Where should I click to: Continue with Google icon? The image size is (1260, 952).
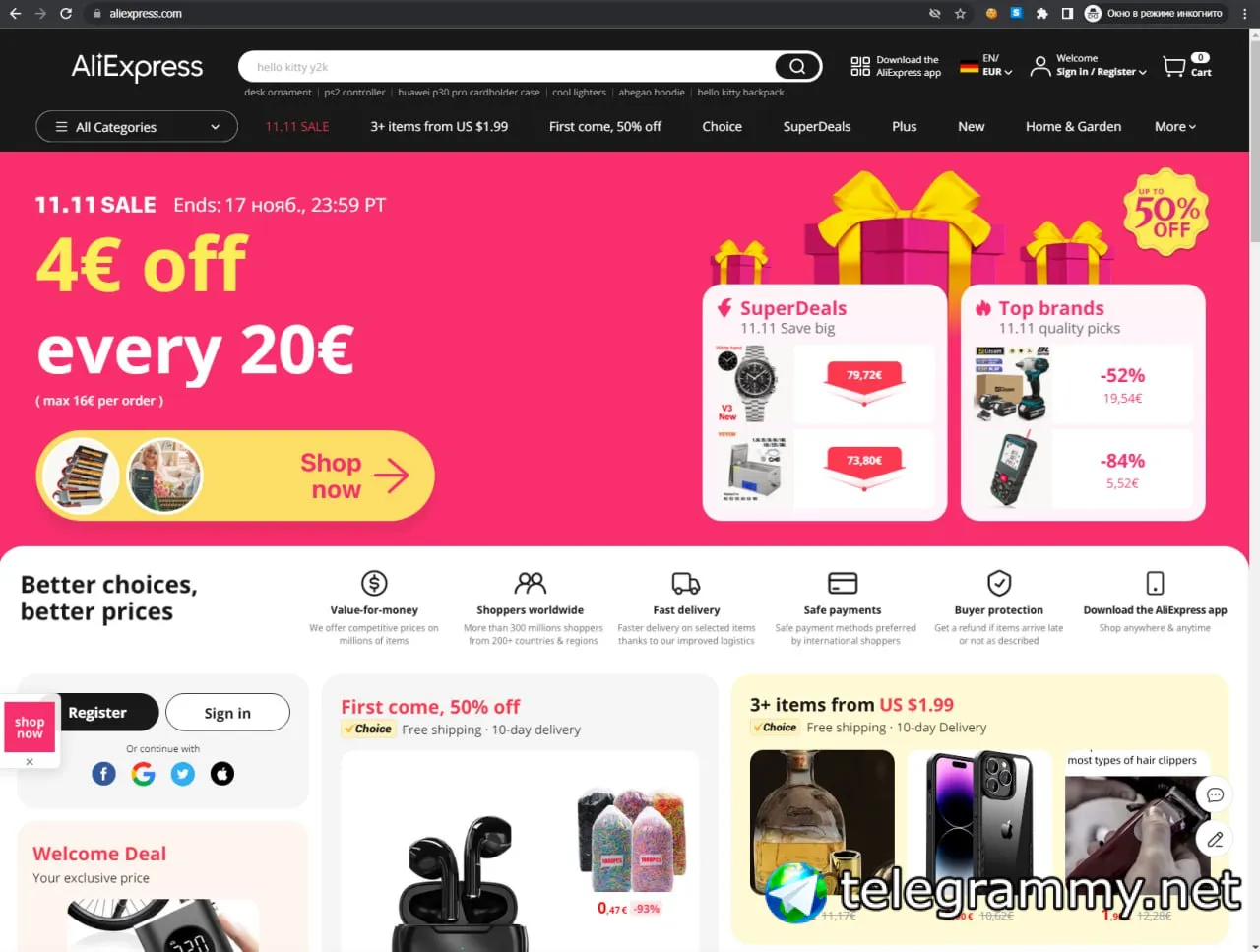[144, 774]
